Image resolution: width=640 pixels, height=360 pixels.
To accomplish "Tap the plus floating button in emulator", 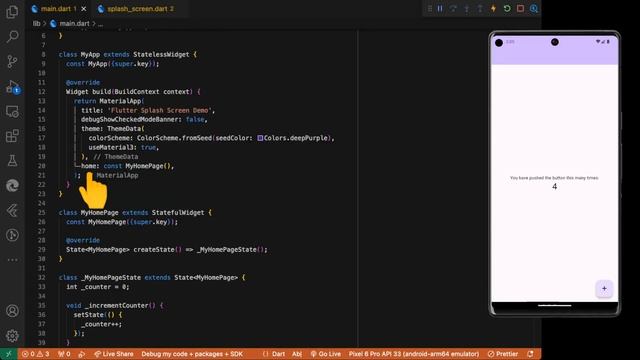I will [604, 289].
